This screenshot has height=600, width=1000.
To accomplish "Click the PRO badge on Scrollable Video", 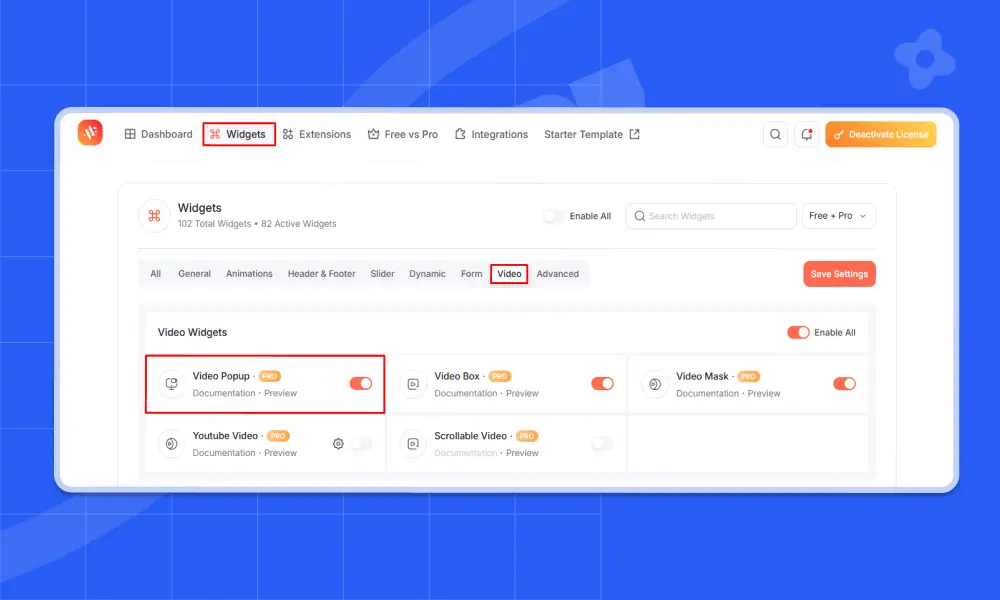I will click(x=527, y=436).
